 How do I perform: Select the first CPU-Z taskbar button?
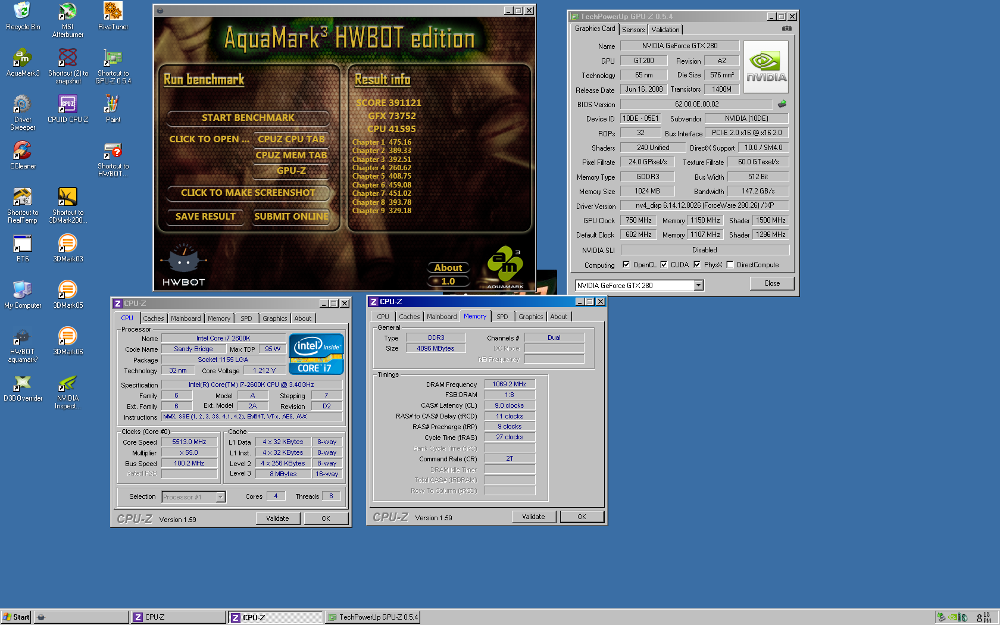click(x=178, y=617)
